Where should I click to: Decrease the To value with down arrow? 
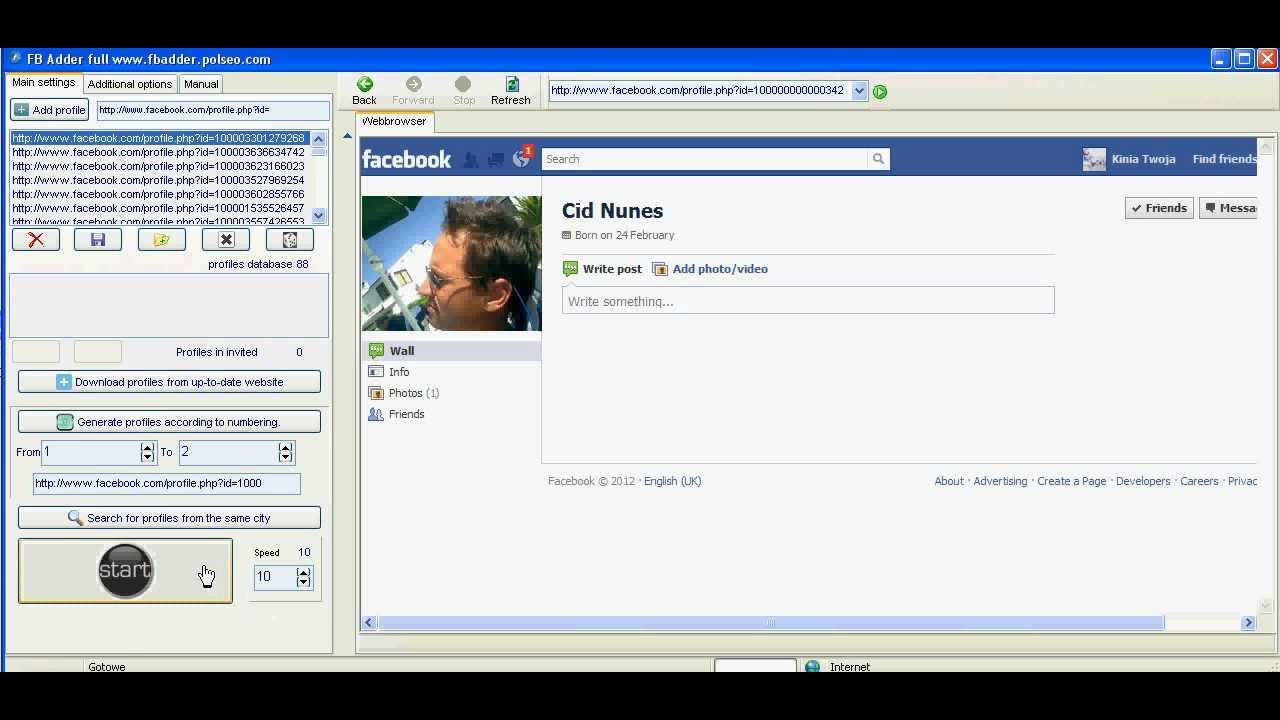[286, 458]
